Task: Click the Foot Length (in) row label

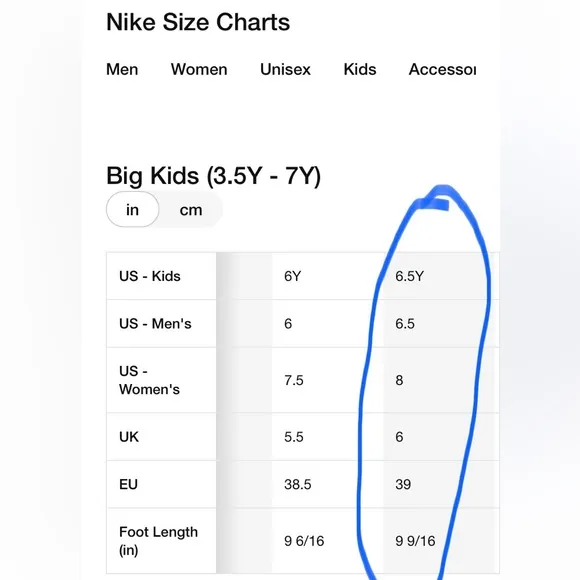Action: pyautogui.click(x=158, y=541)
